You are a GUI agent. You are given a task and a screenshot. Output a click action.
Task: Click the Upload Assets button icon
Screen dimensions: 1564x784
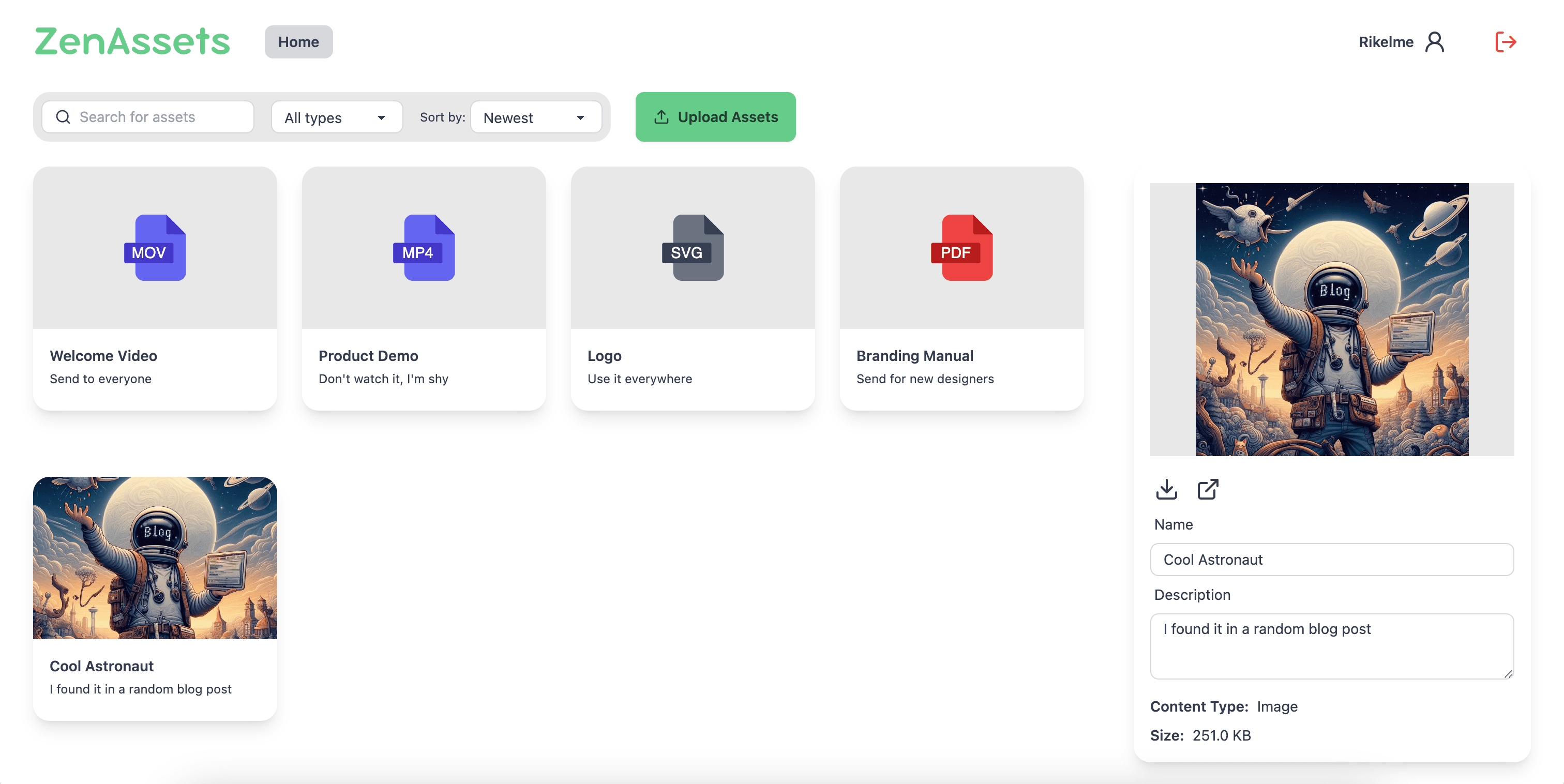point(661,117)
